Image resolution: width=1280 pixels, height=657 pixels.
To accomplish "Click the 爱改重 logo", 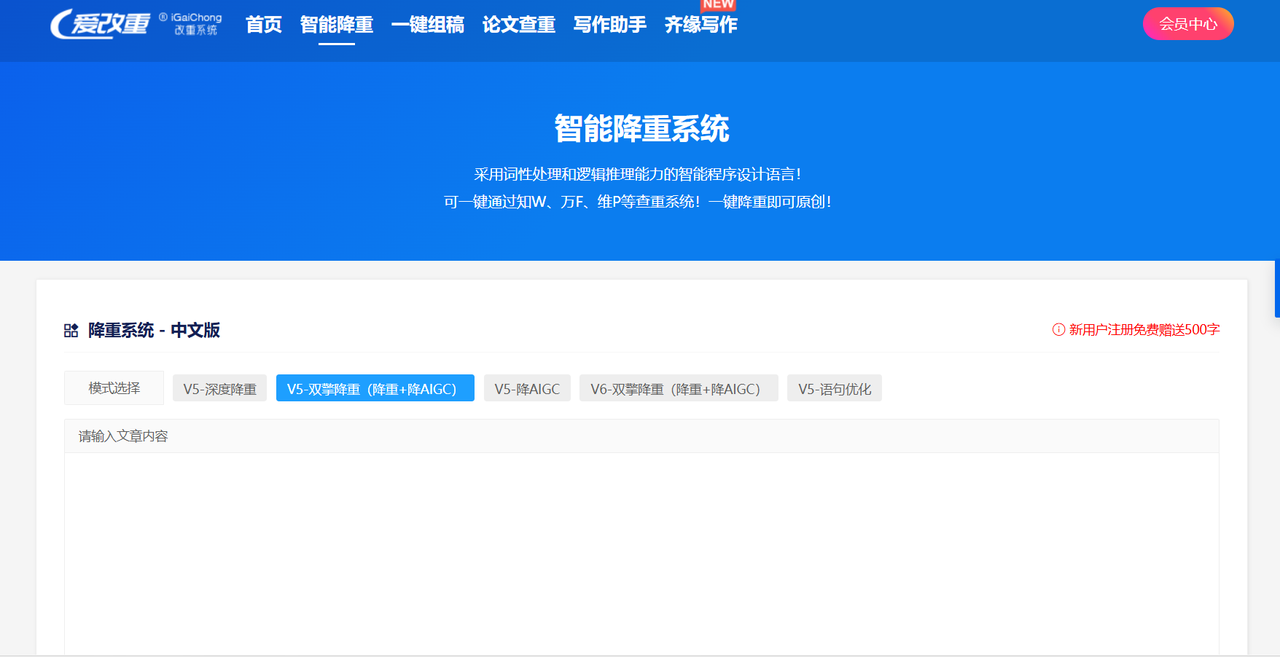I will click(x=136, y=24).
